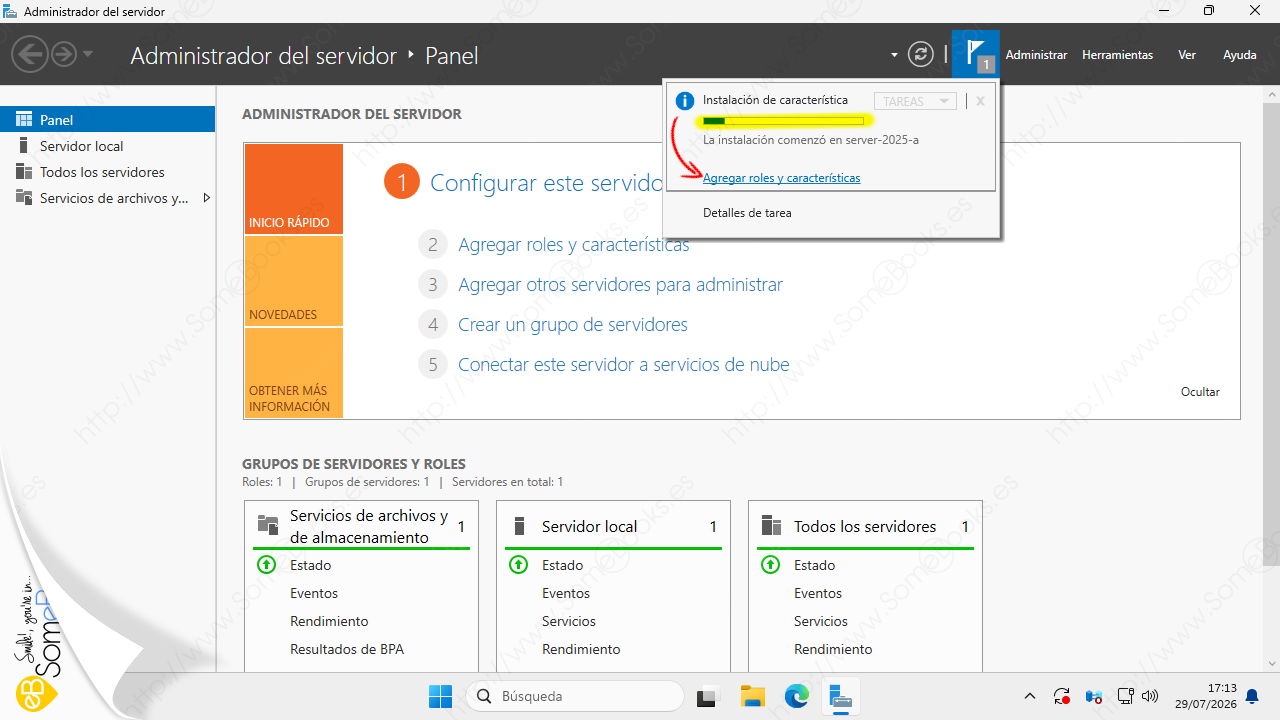This screenshot has height=720, width=1280.
Task: Open the Ayuda menu
Action: (1240, 55)
